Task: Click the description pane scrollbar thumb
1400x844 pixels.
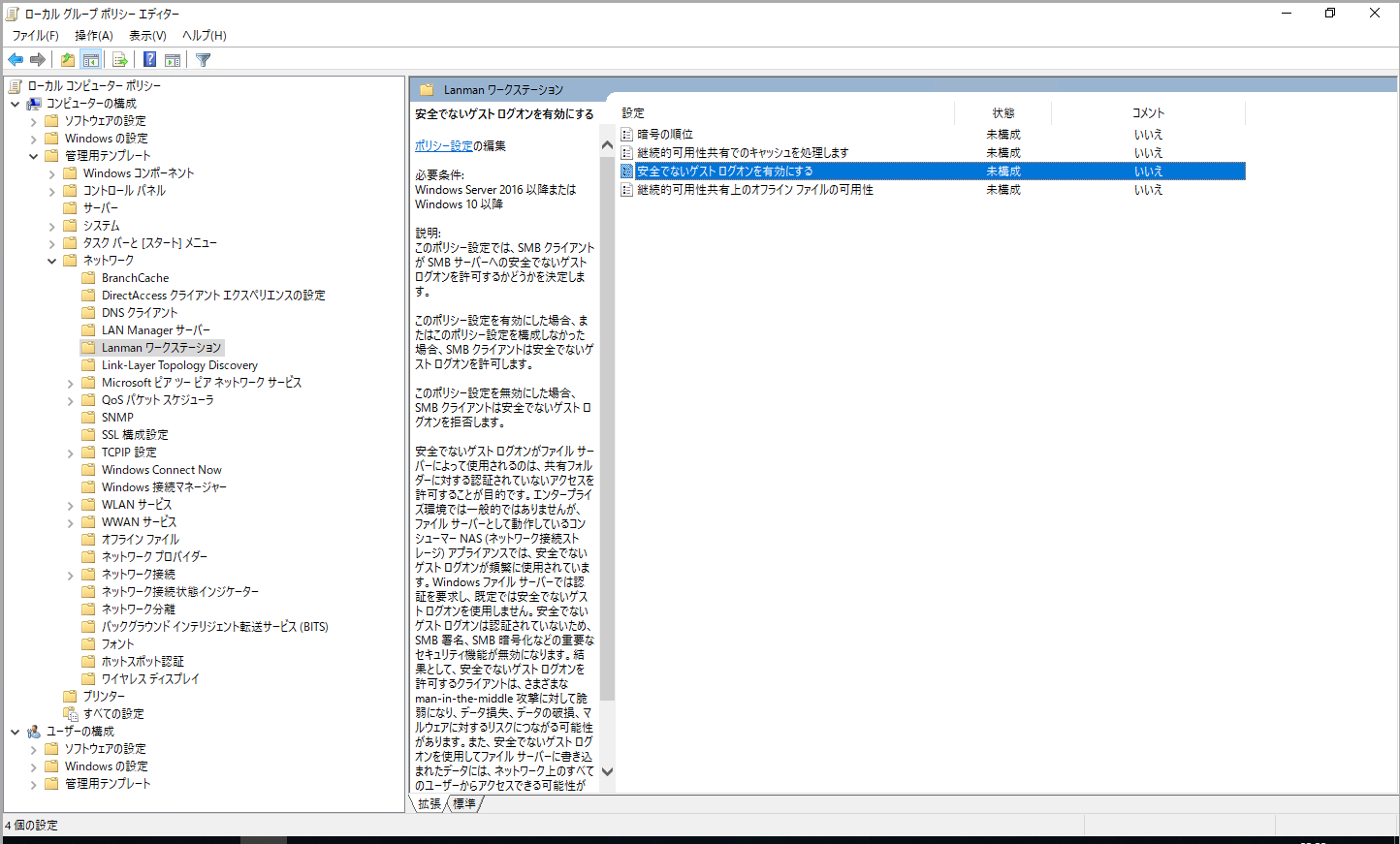Action: pos(608,426)
